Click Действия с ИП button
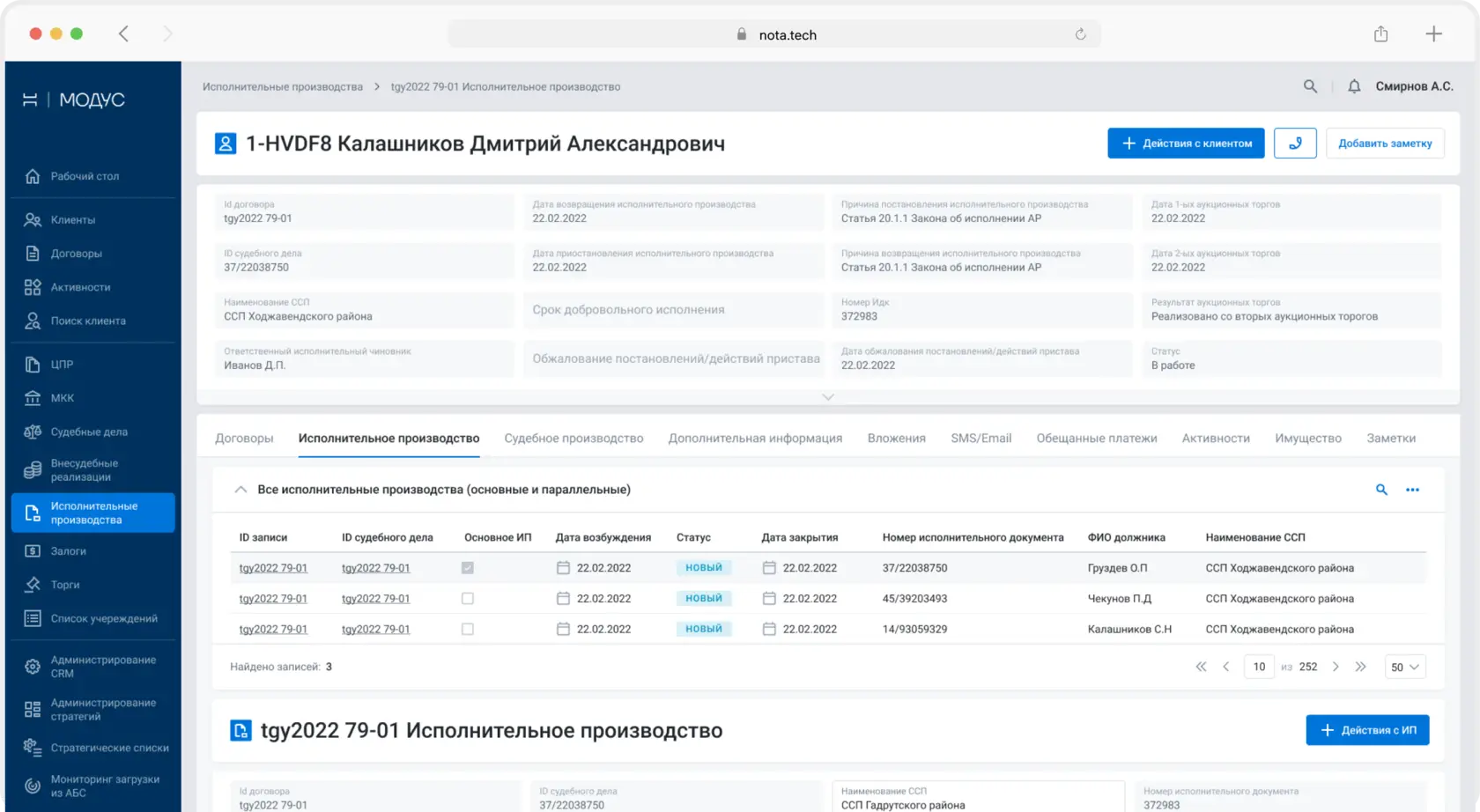This screenshot has height=812, width=1480. (x=1367, y=730)
